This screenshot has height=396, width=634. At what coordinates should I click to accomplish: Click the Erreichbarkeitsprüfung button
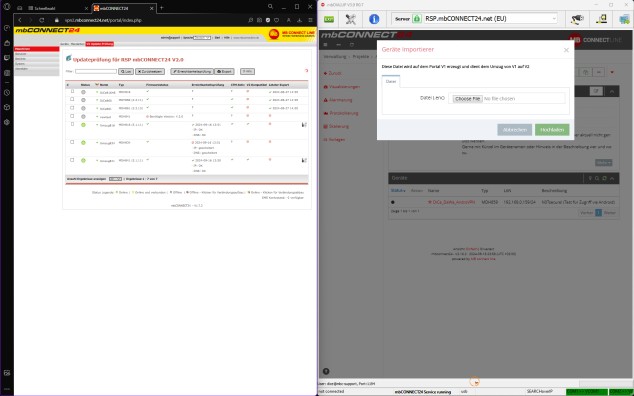[x=192, y=71]
